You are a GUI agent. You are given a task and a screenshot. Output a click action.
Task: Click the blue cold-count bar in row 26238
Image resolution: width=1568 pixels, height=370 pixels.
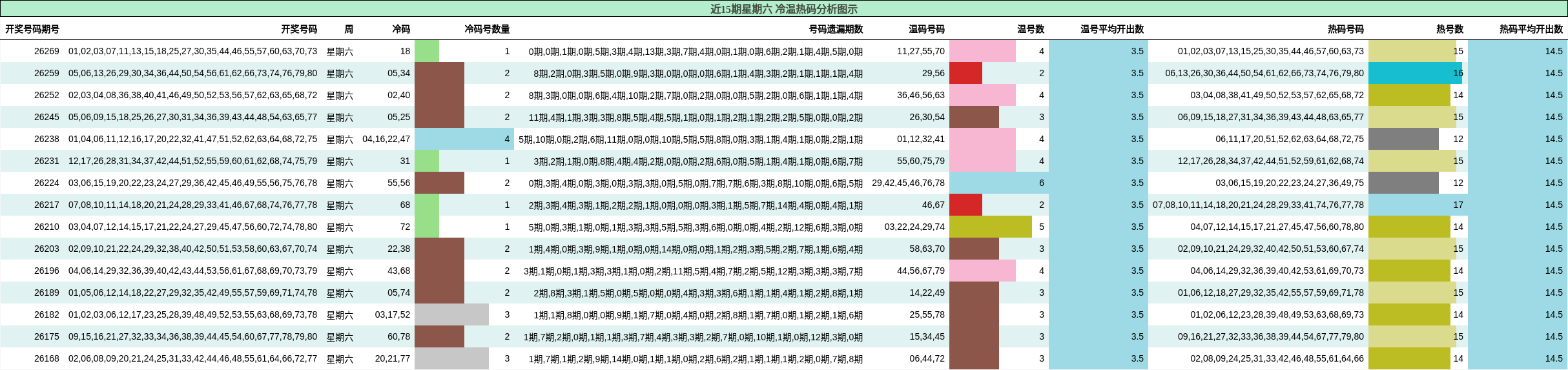(464, 139)
